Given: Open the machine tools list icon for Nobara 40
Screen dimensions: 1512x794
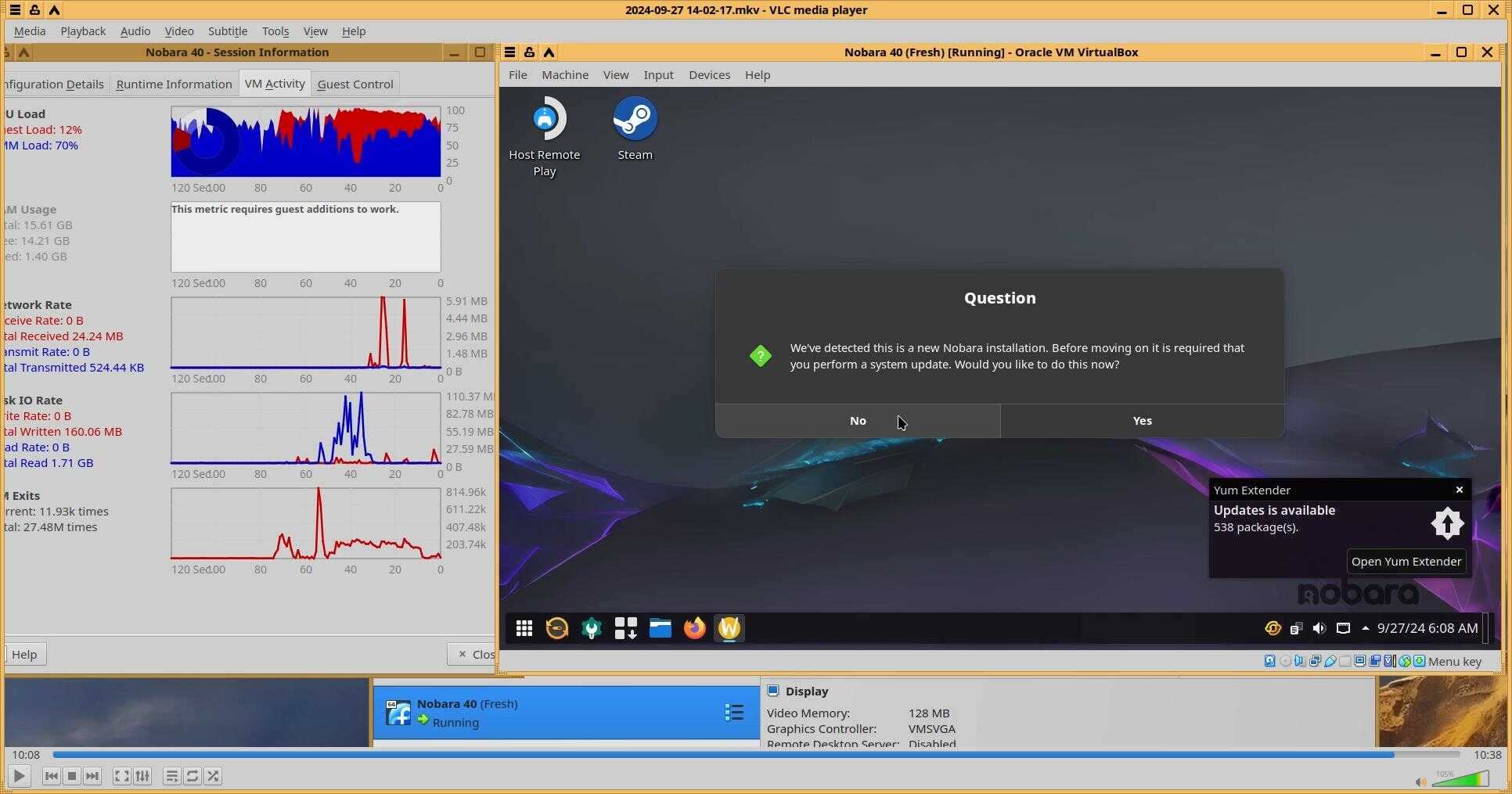Looking at the screenshot, I should 733,712.
